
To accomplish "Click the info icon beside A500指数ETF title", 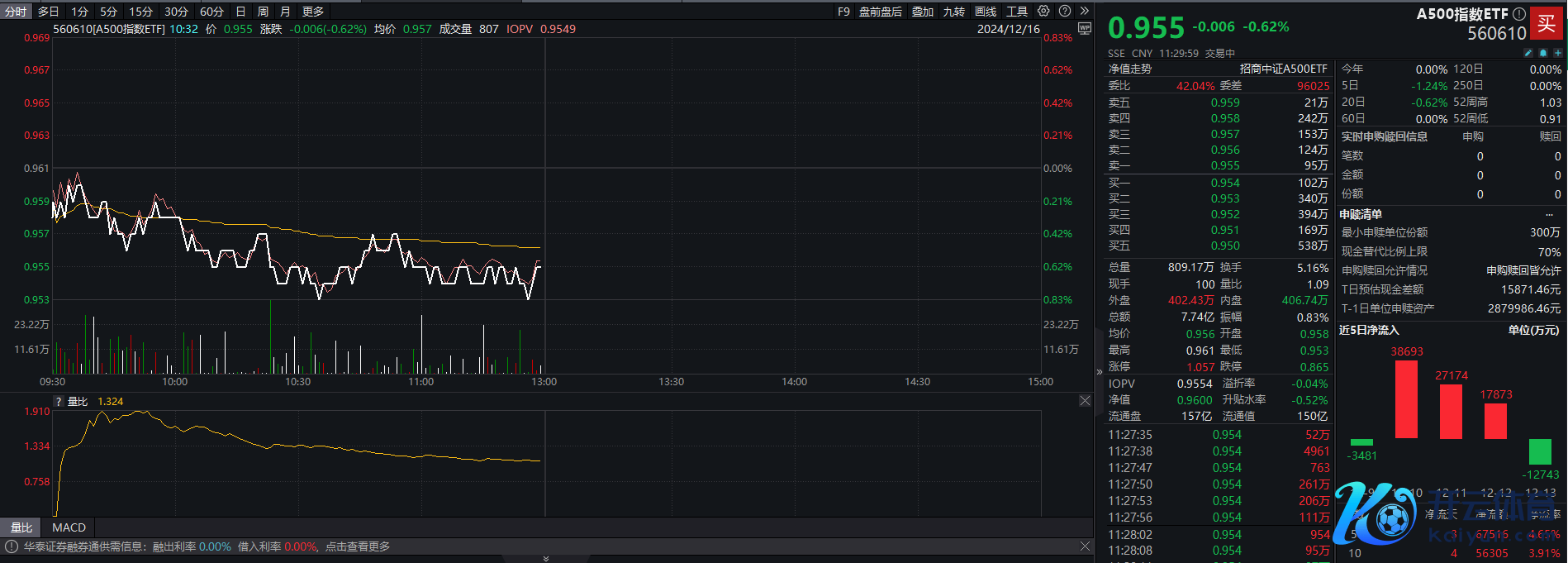I will 1518,14.
